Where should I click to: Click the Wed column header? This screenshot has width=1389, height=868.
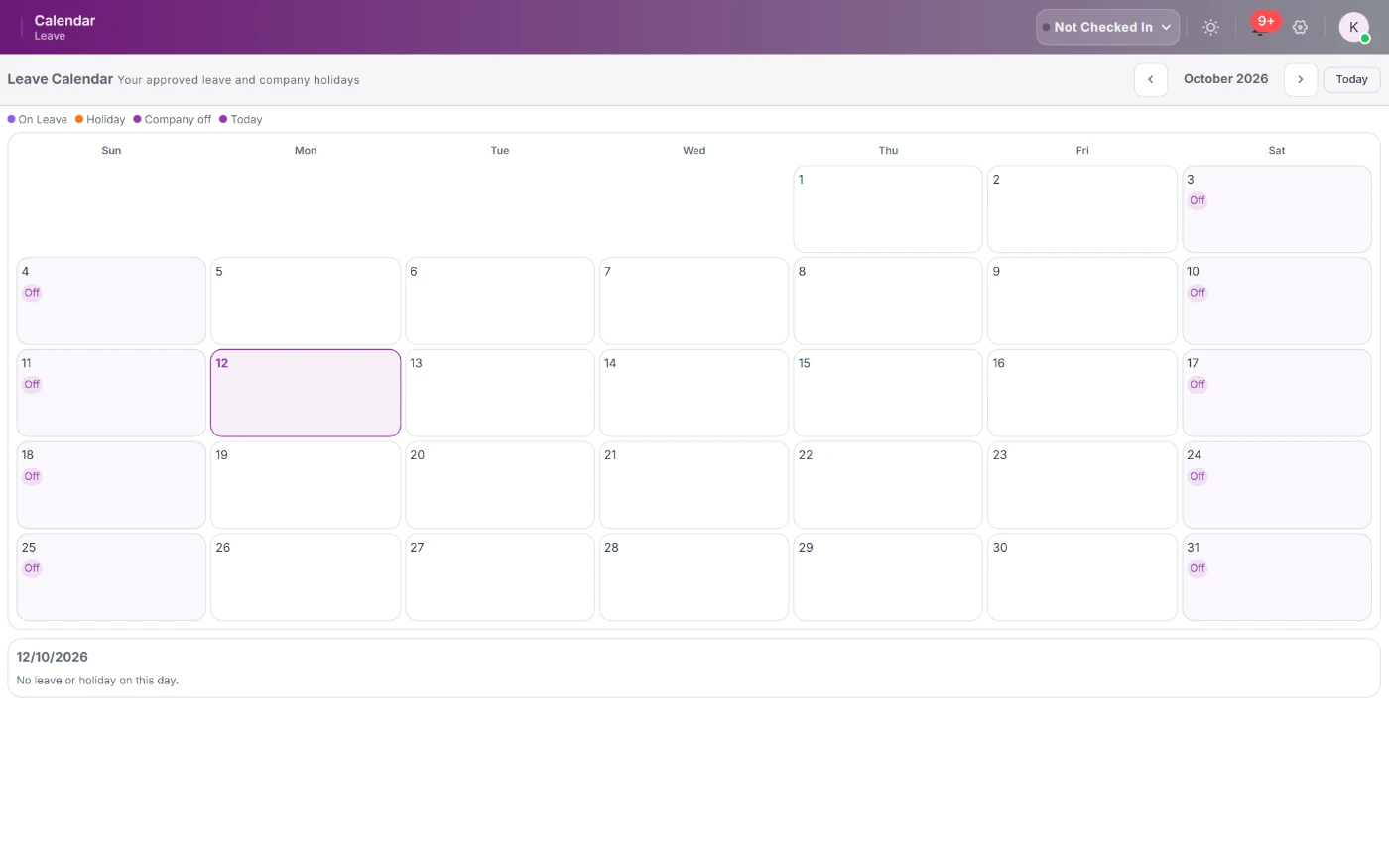pos(694,151)
